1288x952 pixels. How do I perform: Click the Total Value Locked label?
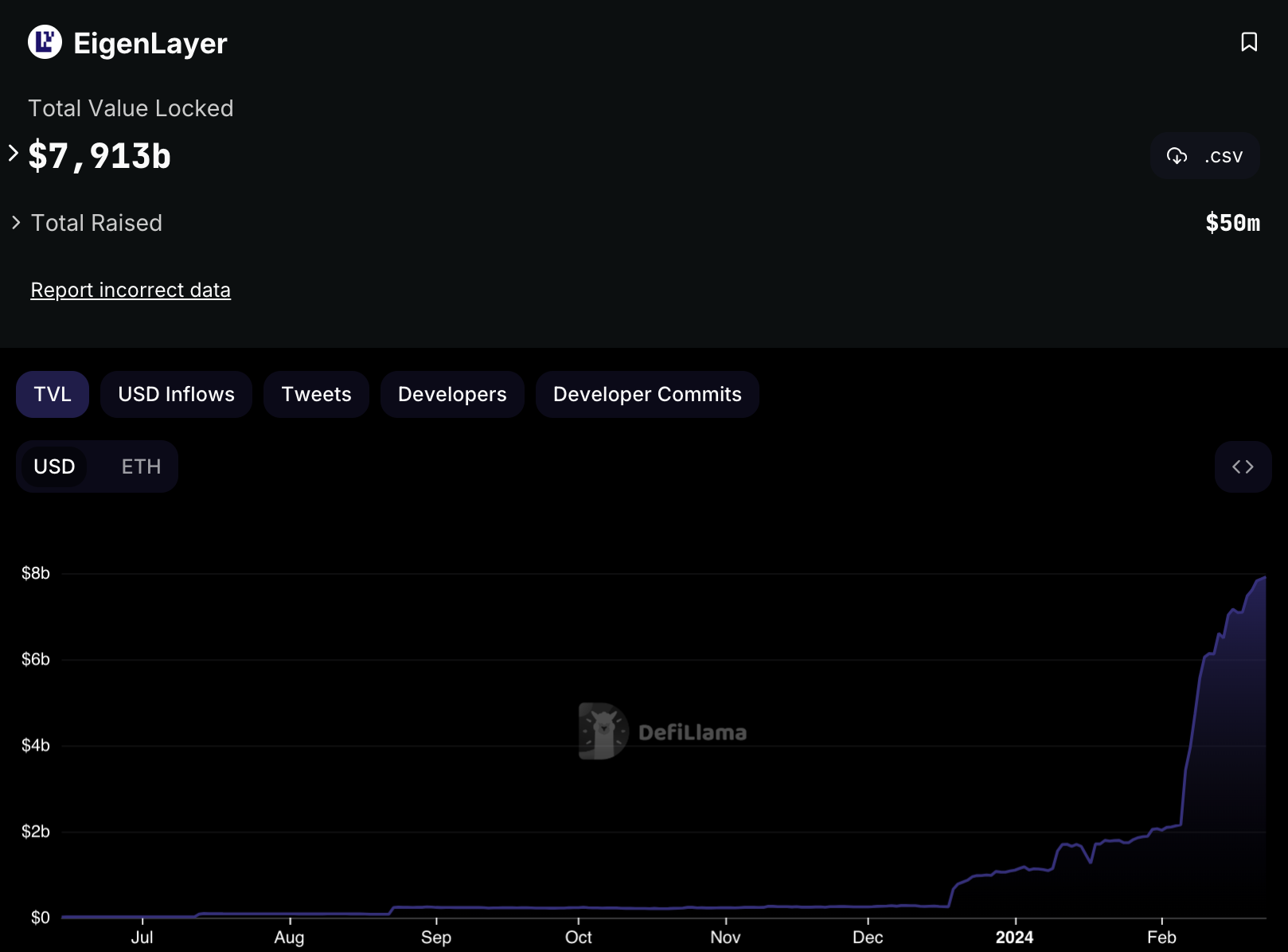(x=131, y=108)
